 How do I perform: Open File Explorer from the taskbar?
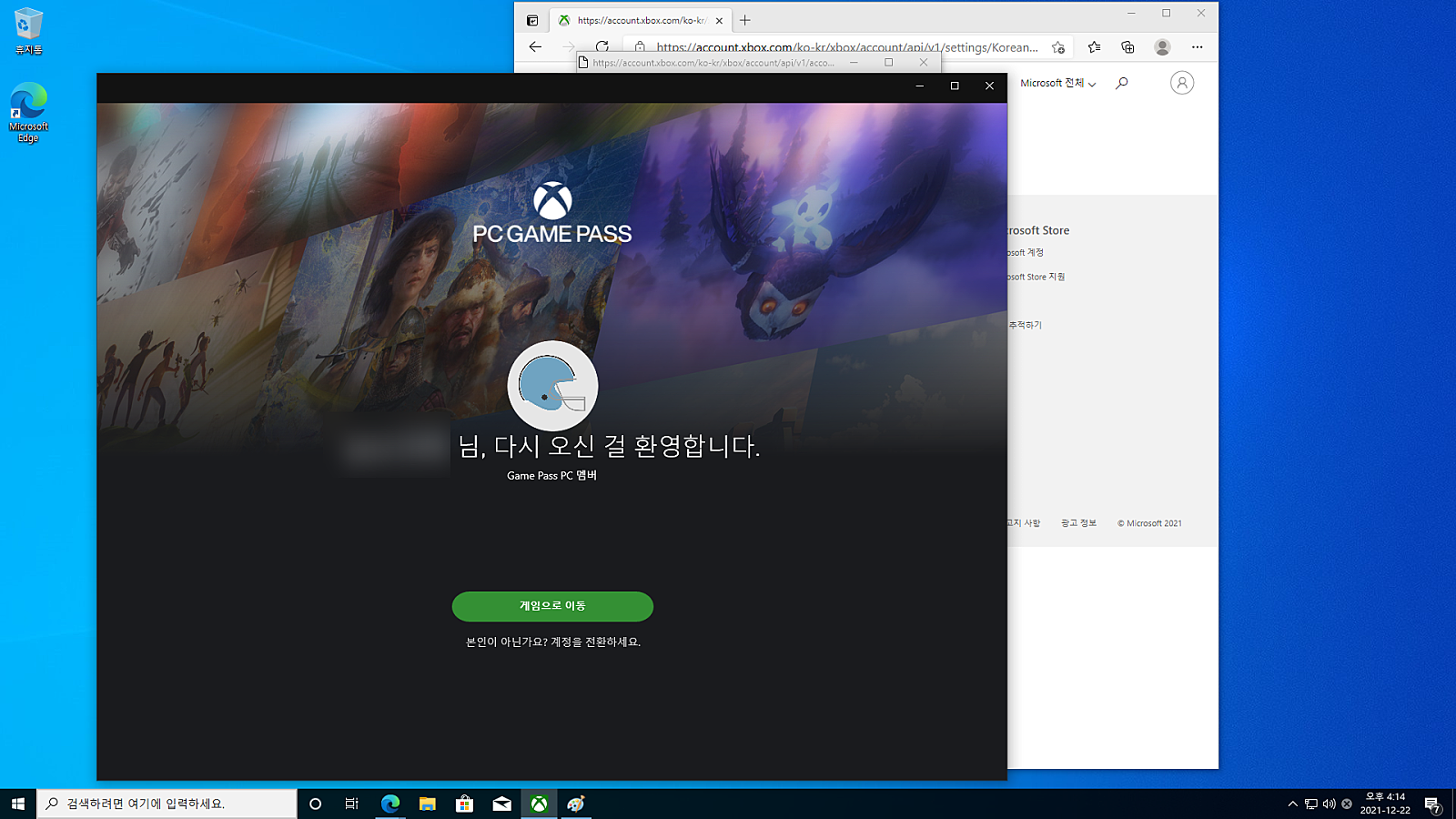[428, 804]
